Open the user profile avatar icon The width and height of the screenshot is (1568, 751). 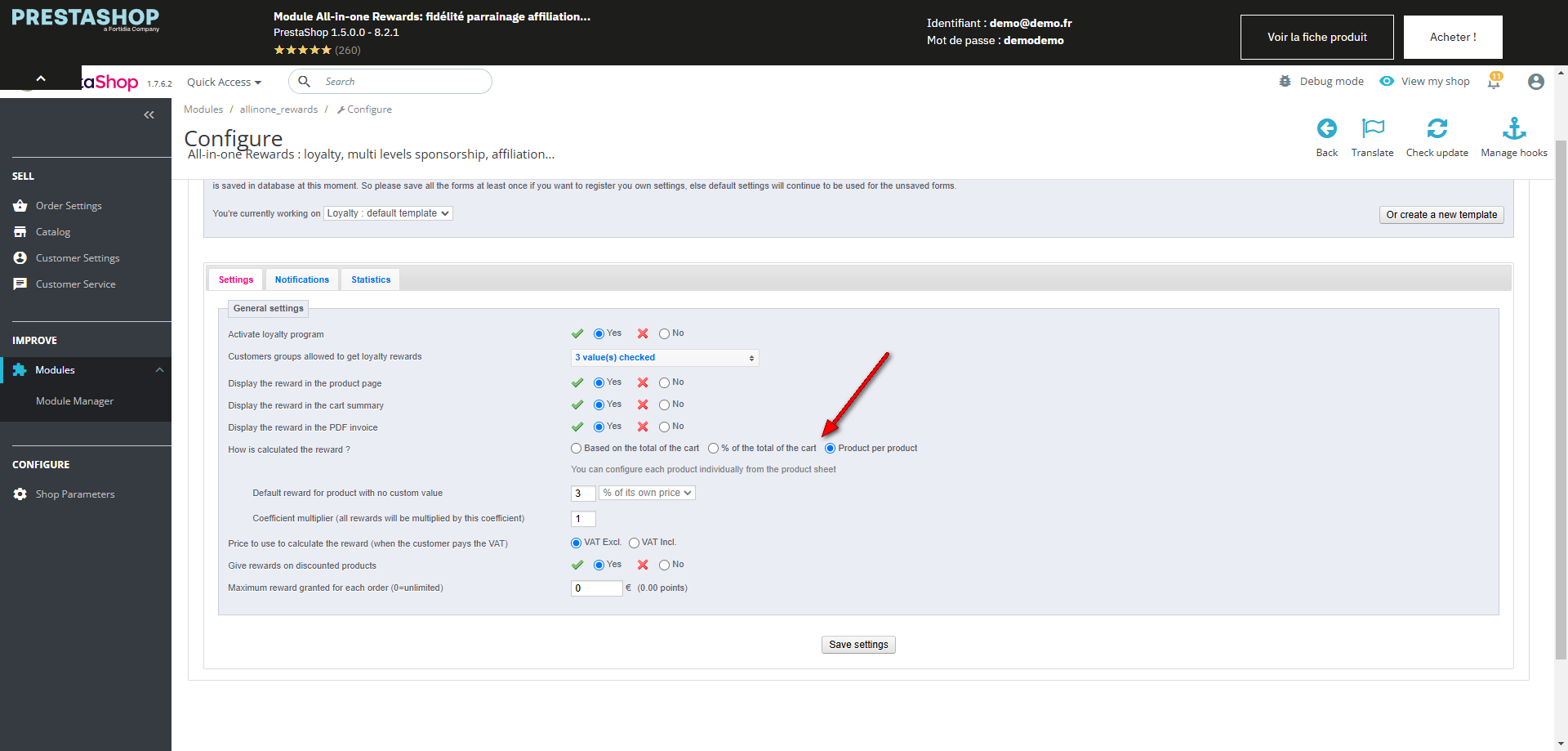click(x=1536, y=82)
